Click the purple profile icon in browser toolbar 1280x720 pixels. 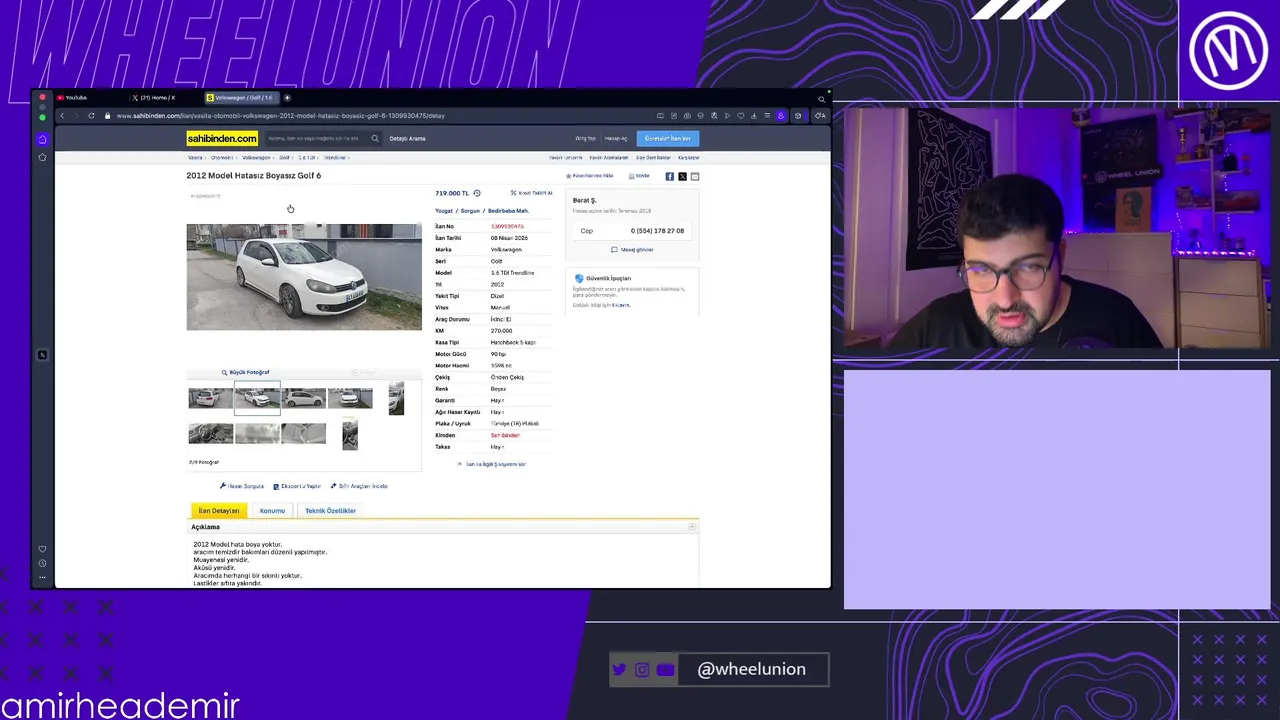click(781, 116)
